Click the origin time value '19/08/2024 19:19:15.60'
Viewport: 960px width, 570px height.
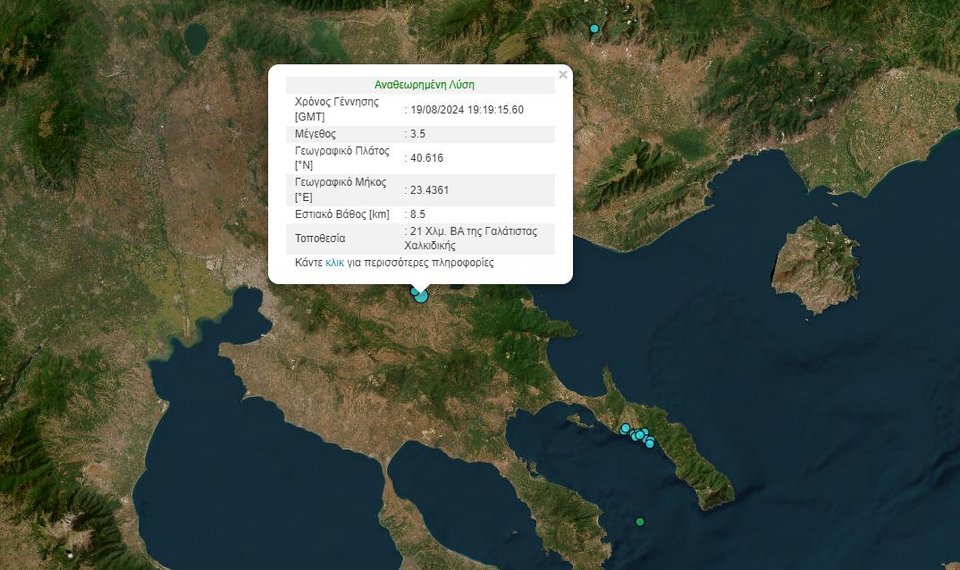point(467,110)
